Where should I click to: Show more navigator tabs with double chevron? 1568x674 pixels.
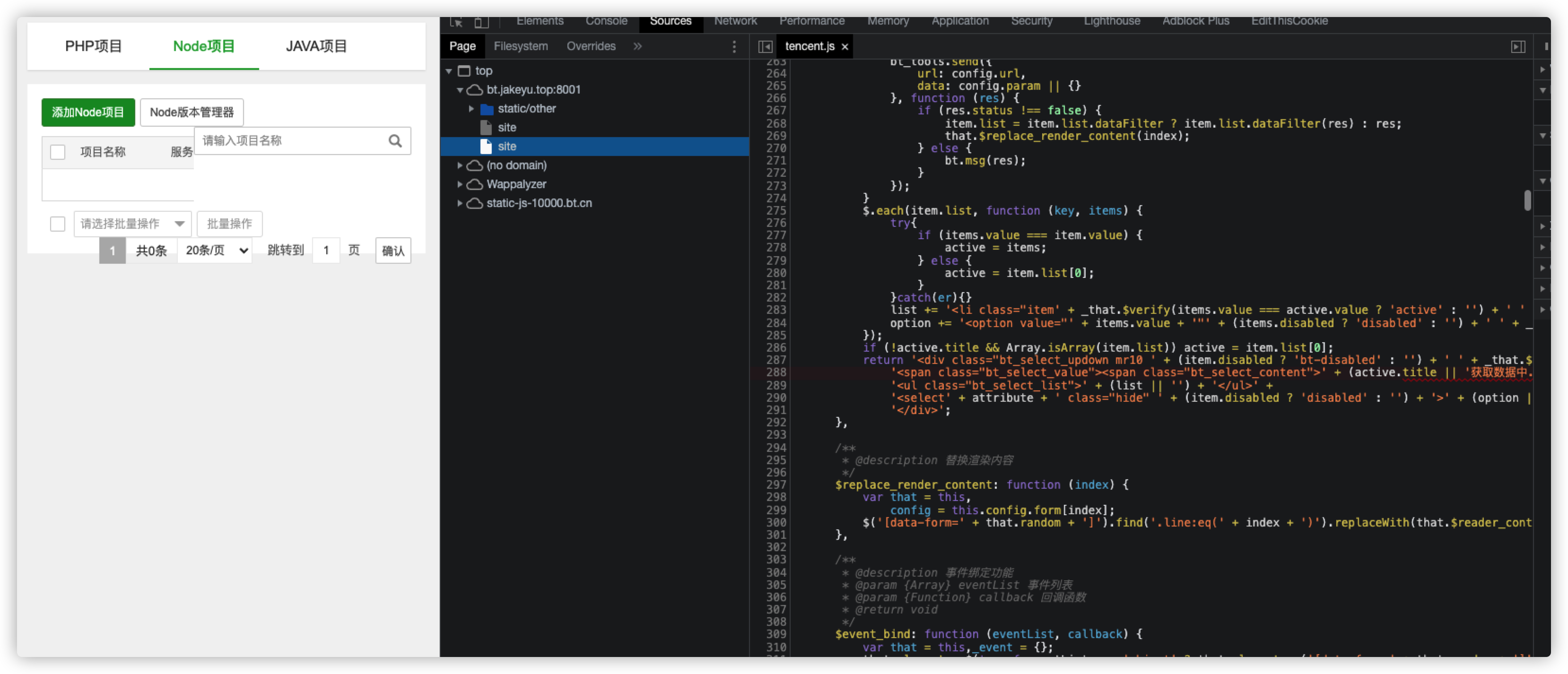pyautogui.click(x=637, y=46)
